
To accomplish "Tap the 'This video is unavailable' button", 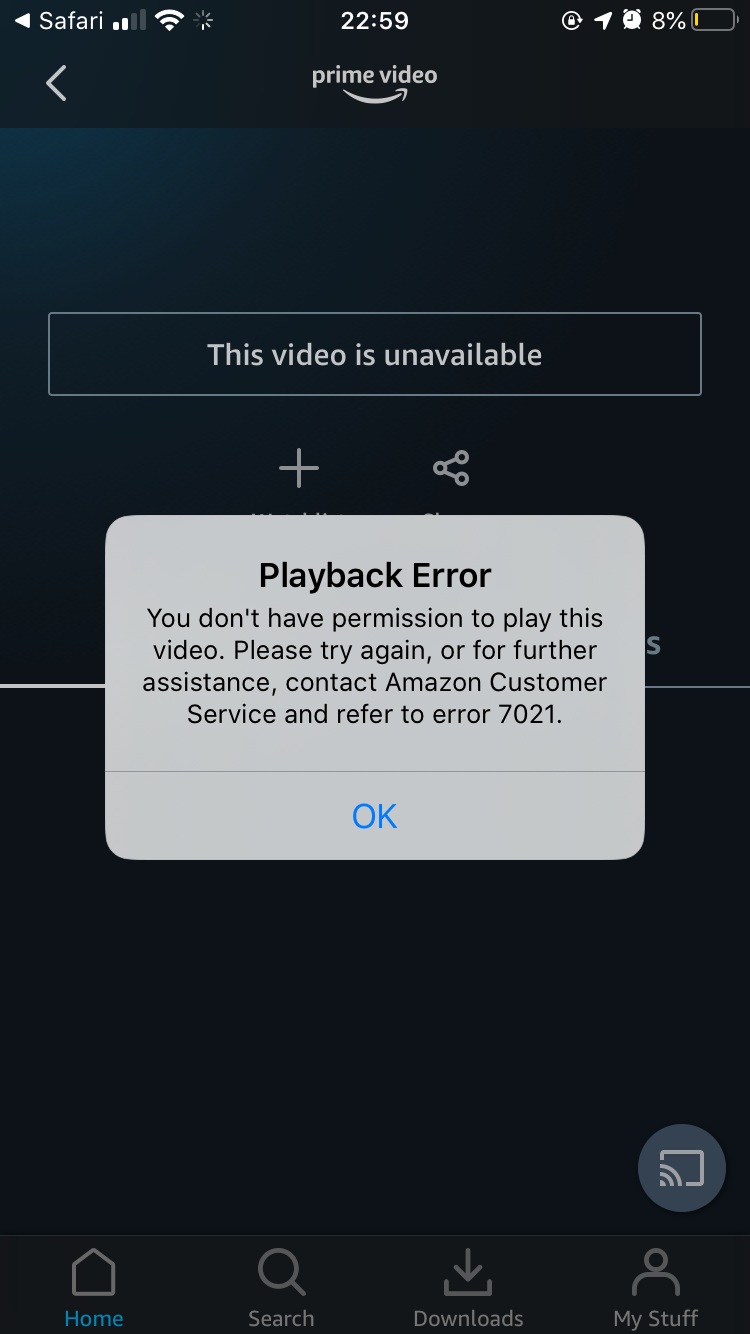I will [375, 354].
